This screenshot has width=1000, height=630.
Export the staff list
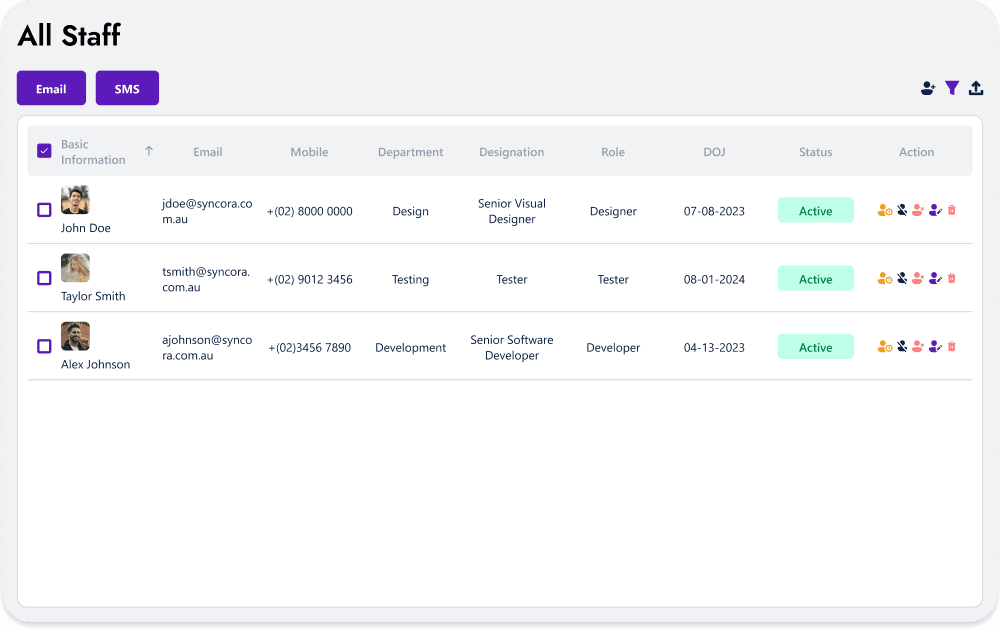[976, 88]
